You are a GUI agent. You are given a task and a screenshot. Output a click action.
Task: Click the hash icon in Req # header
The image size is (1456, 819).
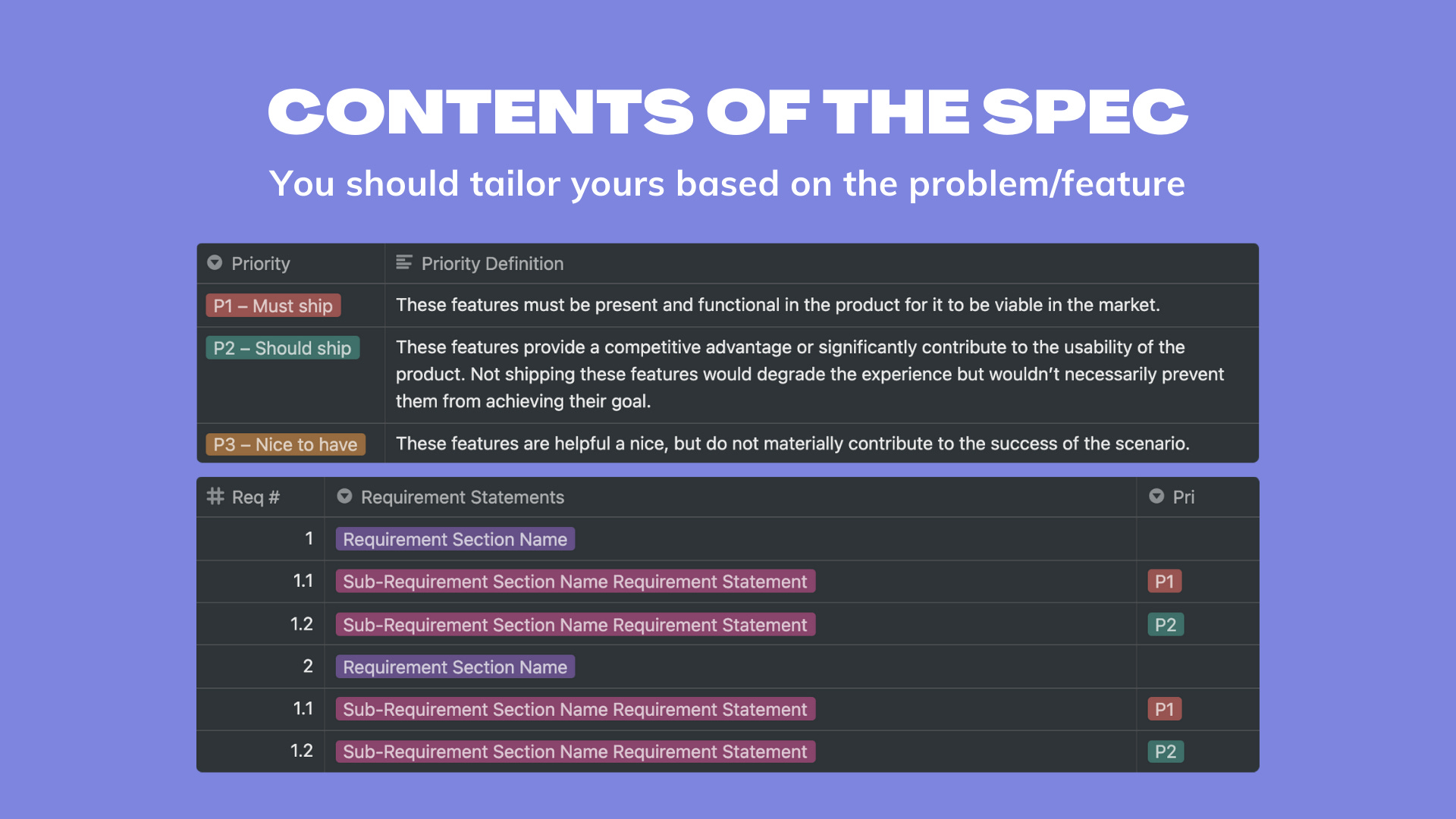tap(215, 497)
